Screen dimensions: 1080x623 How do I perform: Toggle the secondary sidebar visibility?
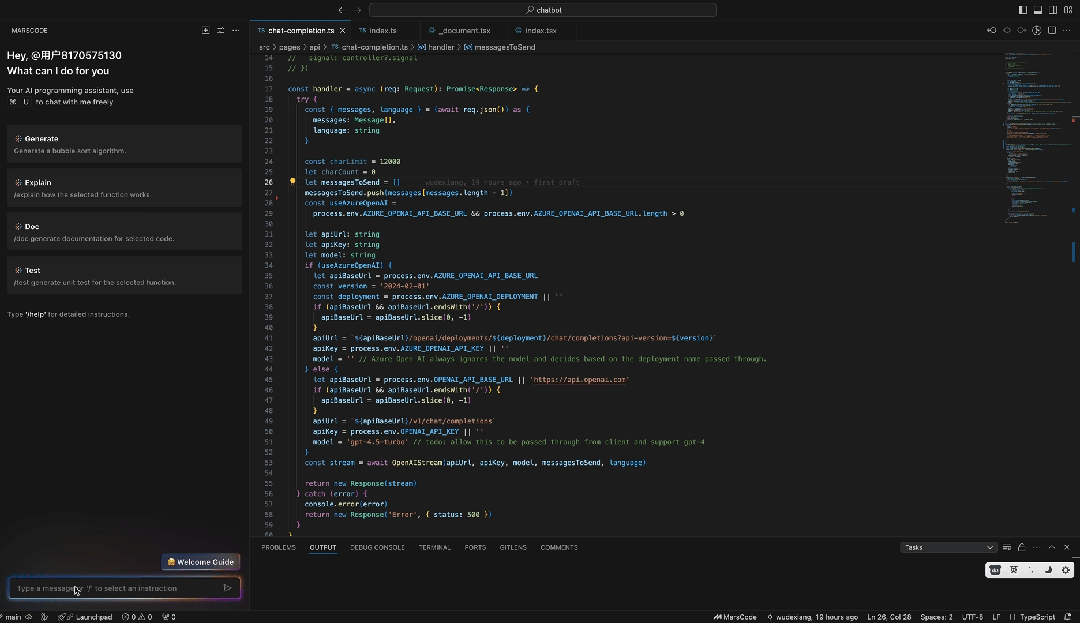click(x=1051, y=10)
